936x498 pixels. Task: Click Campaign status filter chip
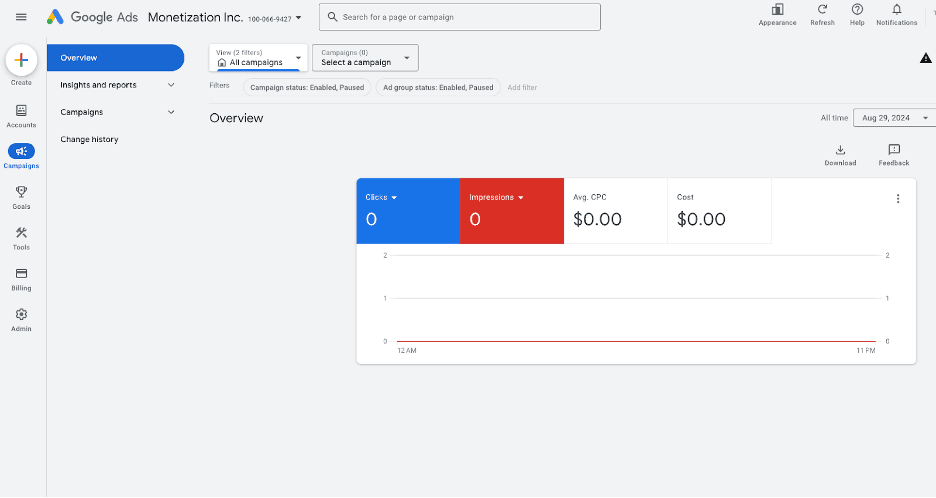pyautogui.click(x=307, y=87)
